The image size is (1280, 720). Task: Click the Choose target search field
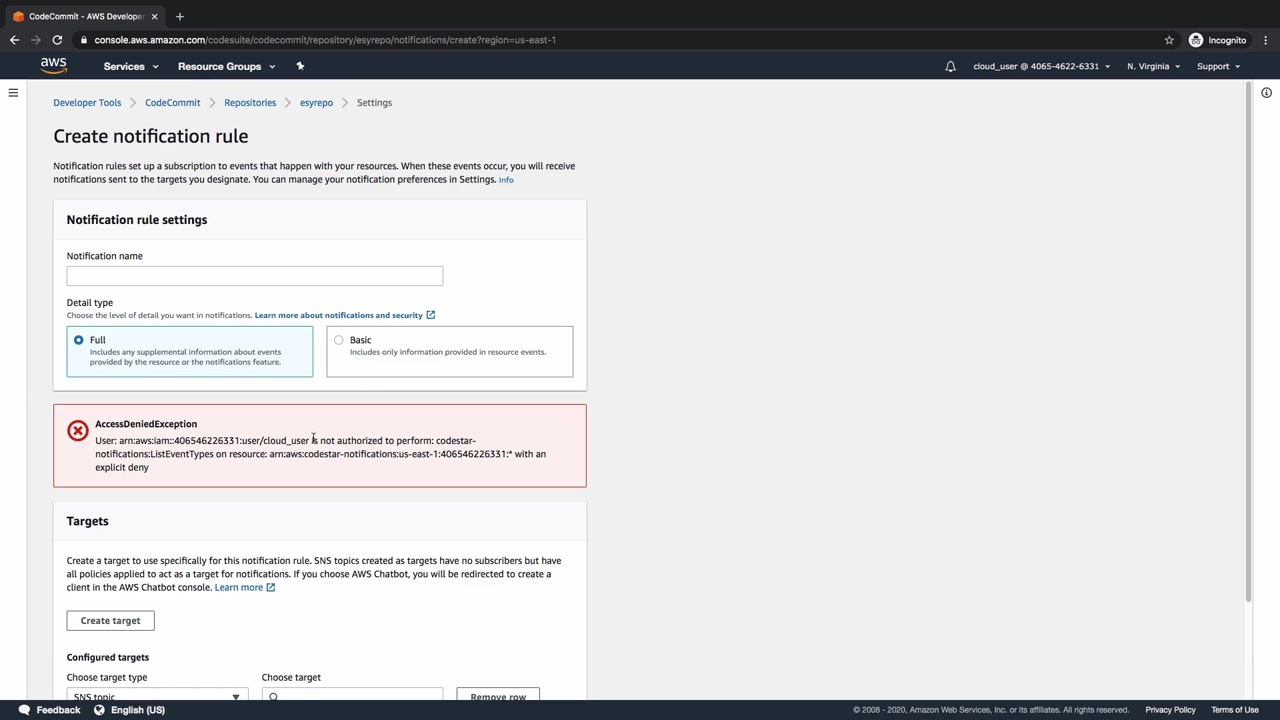352,695
